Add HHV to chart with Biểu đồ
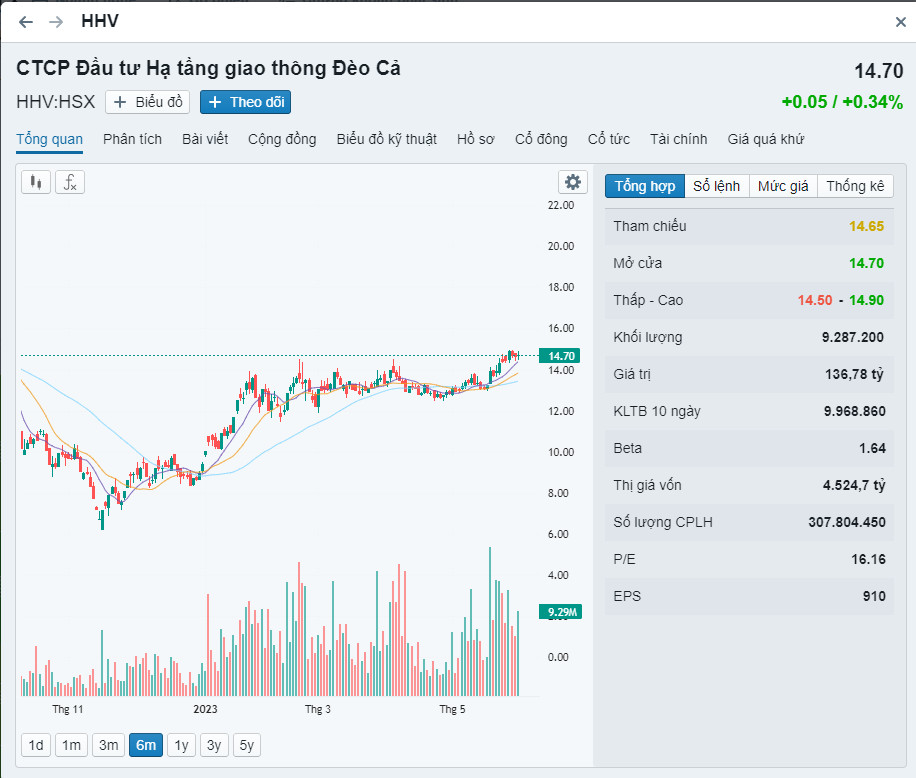This screenshot has height=778, width=916. point(148,102)
